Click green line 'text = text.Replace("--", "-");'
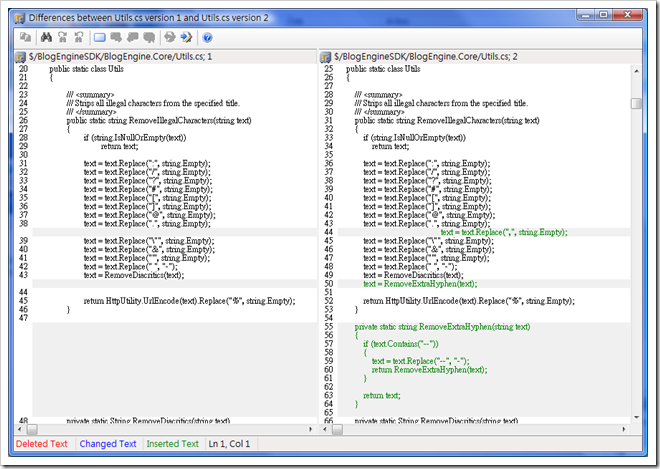 click(x=420, y=362)
